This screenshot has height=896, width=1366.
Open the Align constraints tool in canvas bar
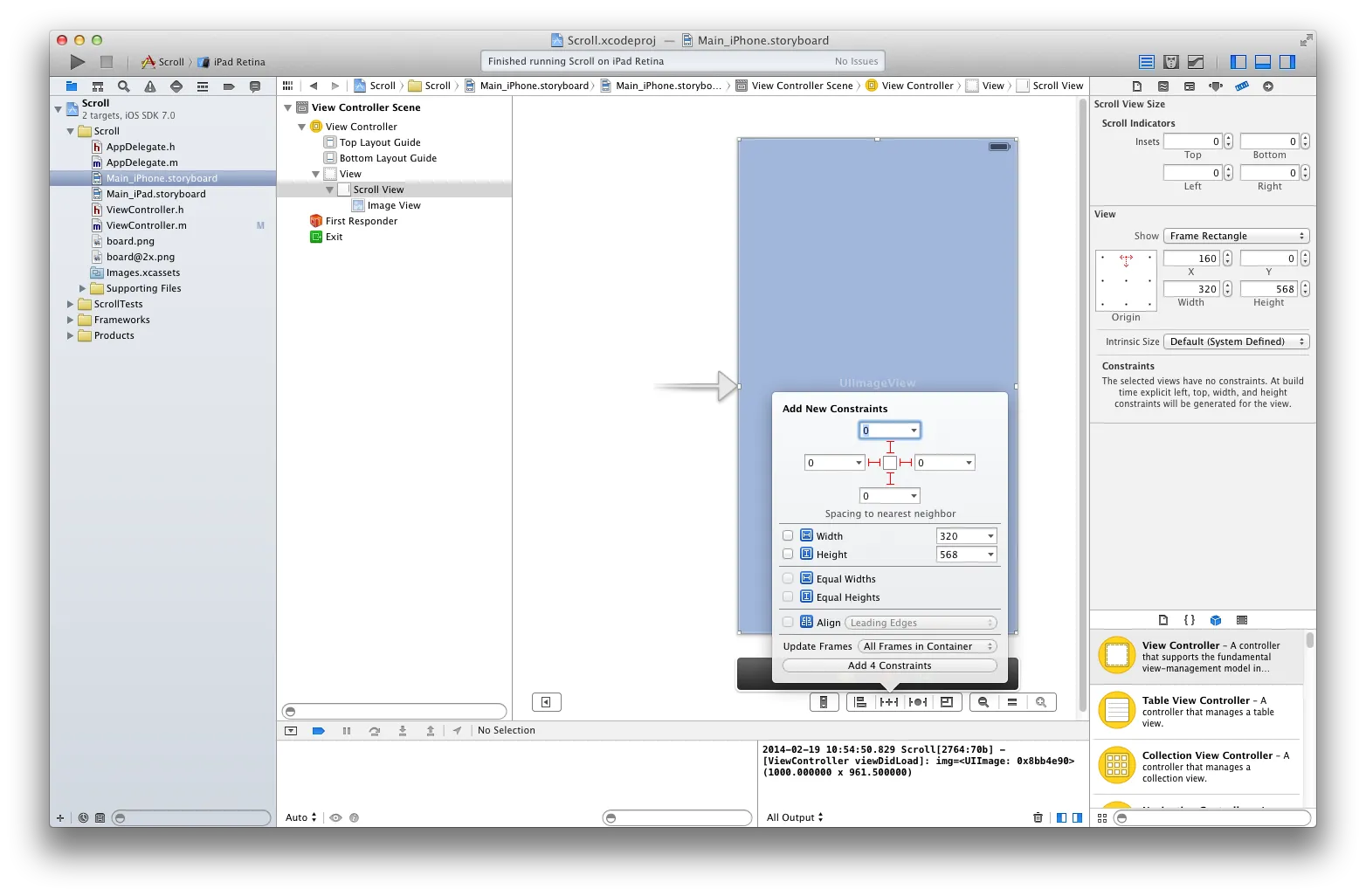(x=860, y=702)
